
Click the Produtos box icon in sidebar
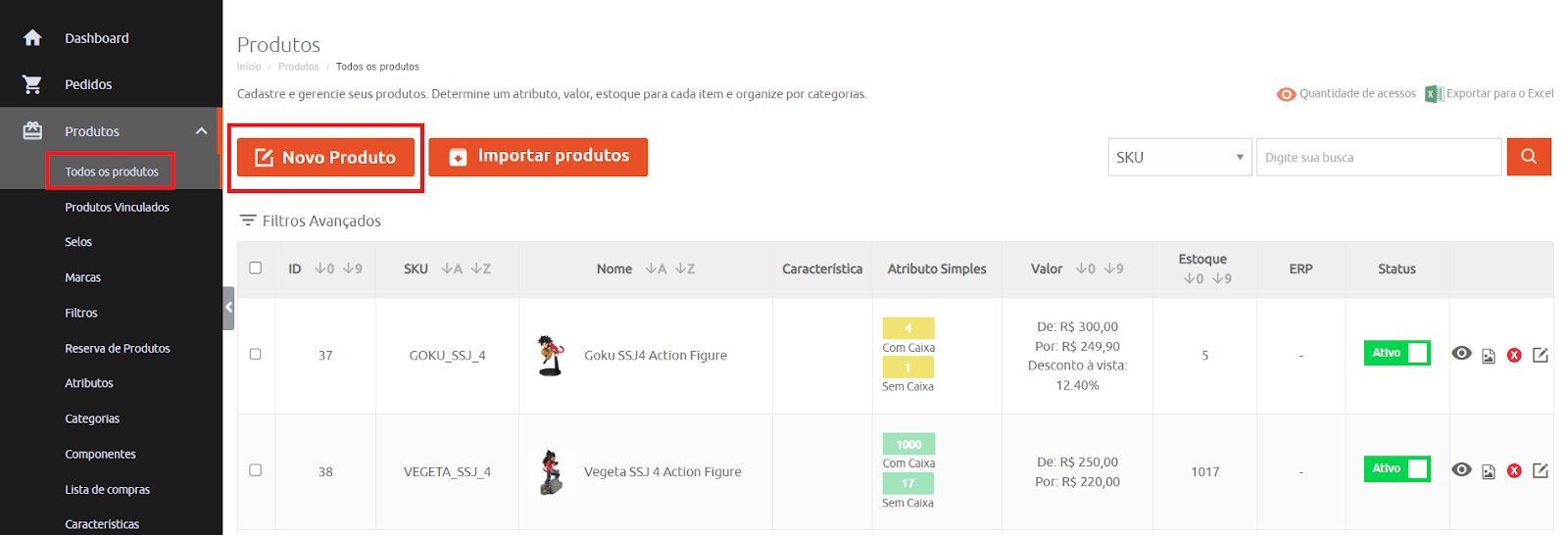tap(32, 130)
